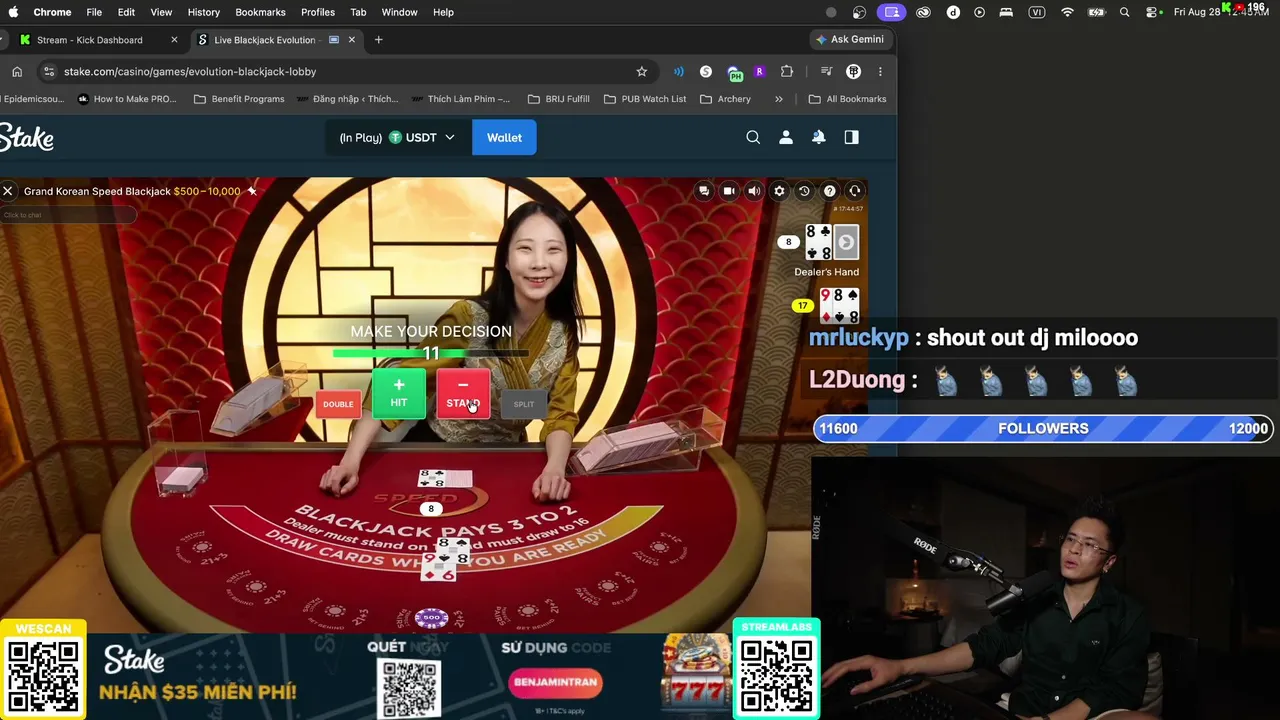Open the Chrome extensions puzzle icon

[787, 72]
